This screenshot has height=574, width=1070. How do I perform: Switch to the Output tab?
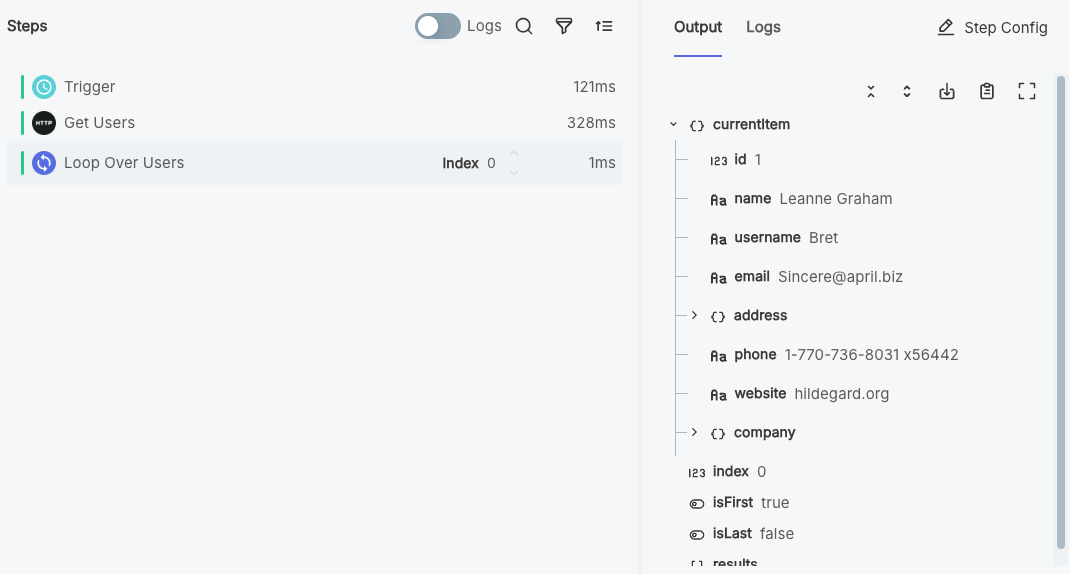pyautogui.click(x=698, y=27)
